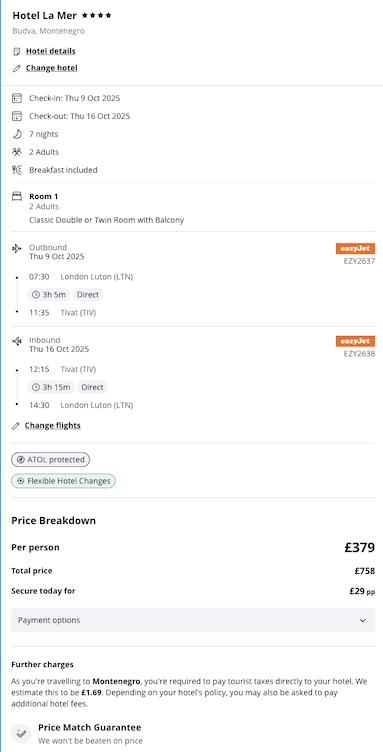Click the Change hotel link

(x=51, y=68)
